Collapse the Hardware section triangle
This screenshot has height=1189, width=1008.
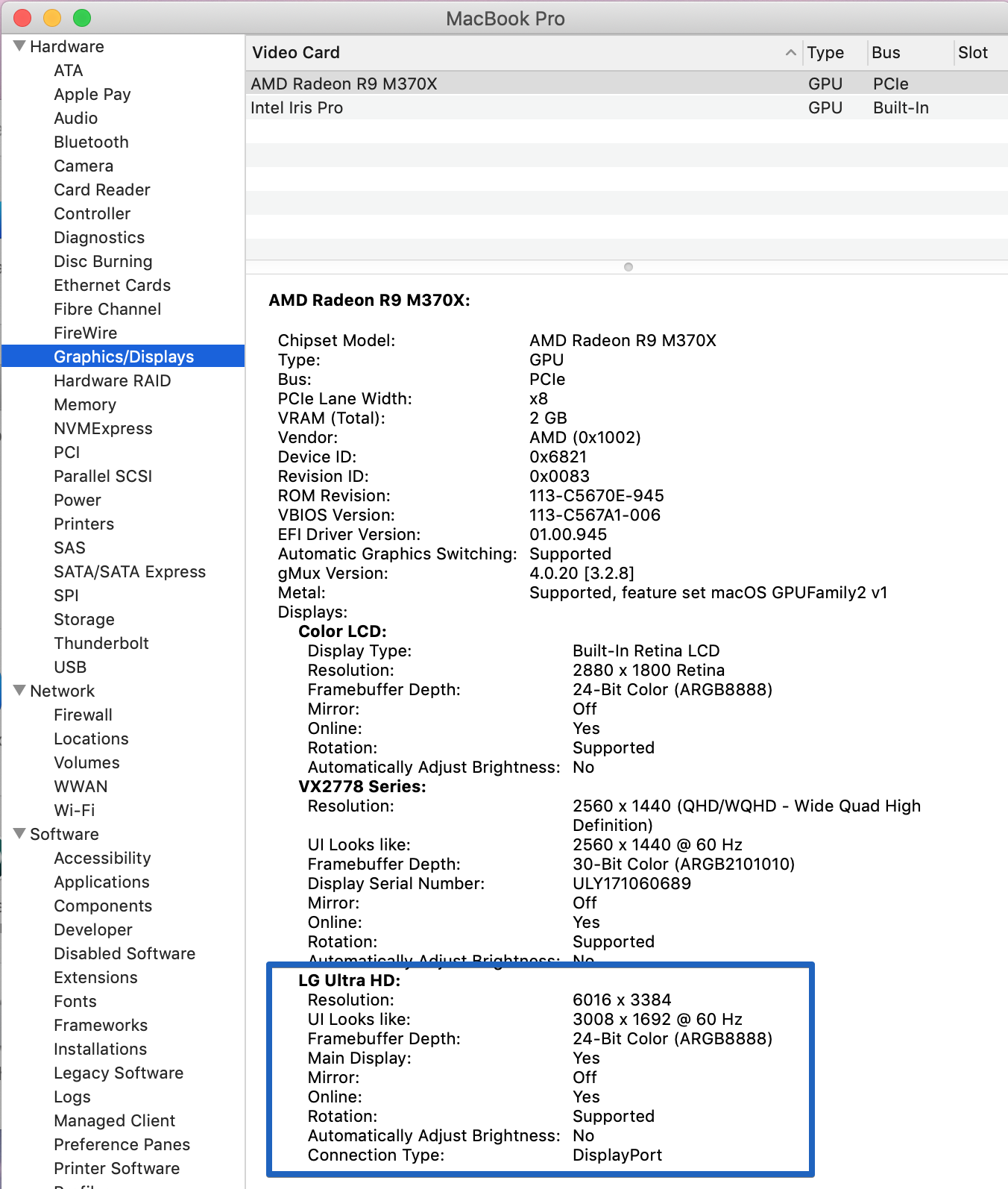(20, 46)
